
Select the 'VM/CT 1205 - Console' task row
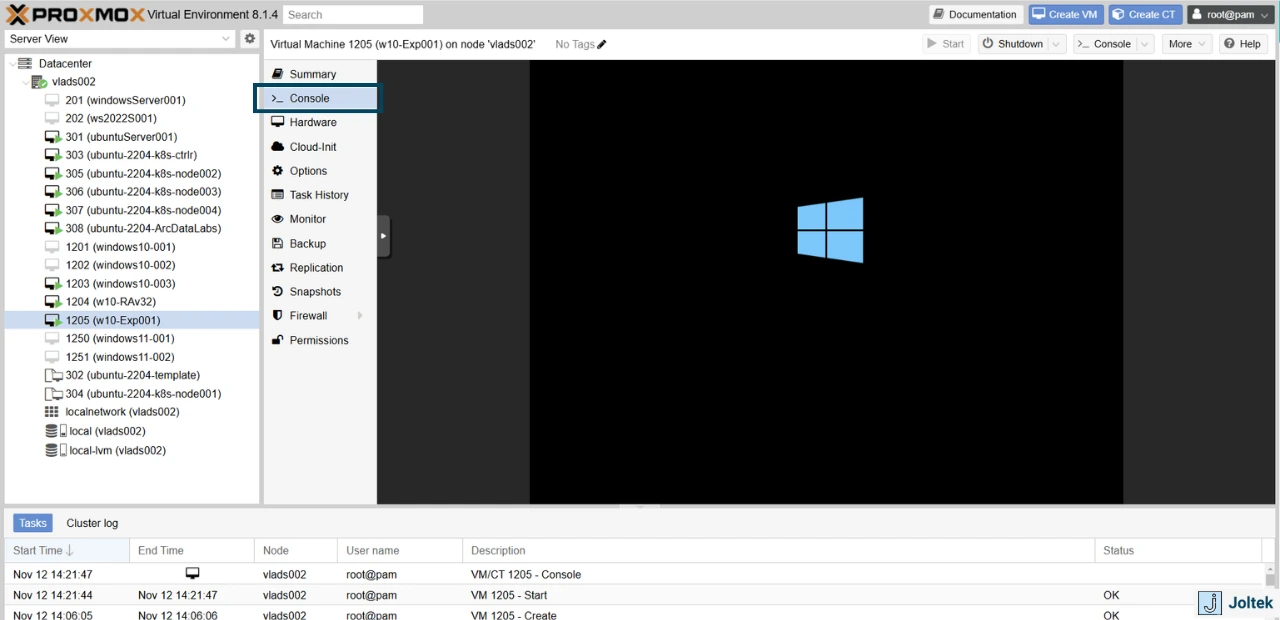coord(635,575)
